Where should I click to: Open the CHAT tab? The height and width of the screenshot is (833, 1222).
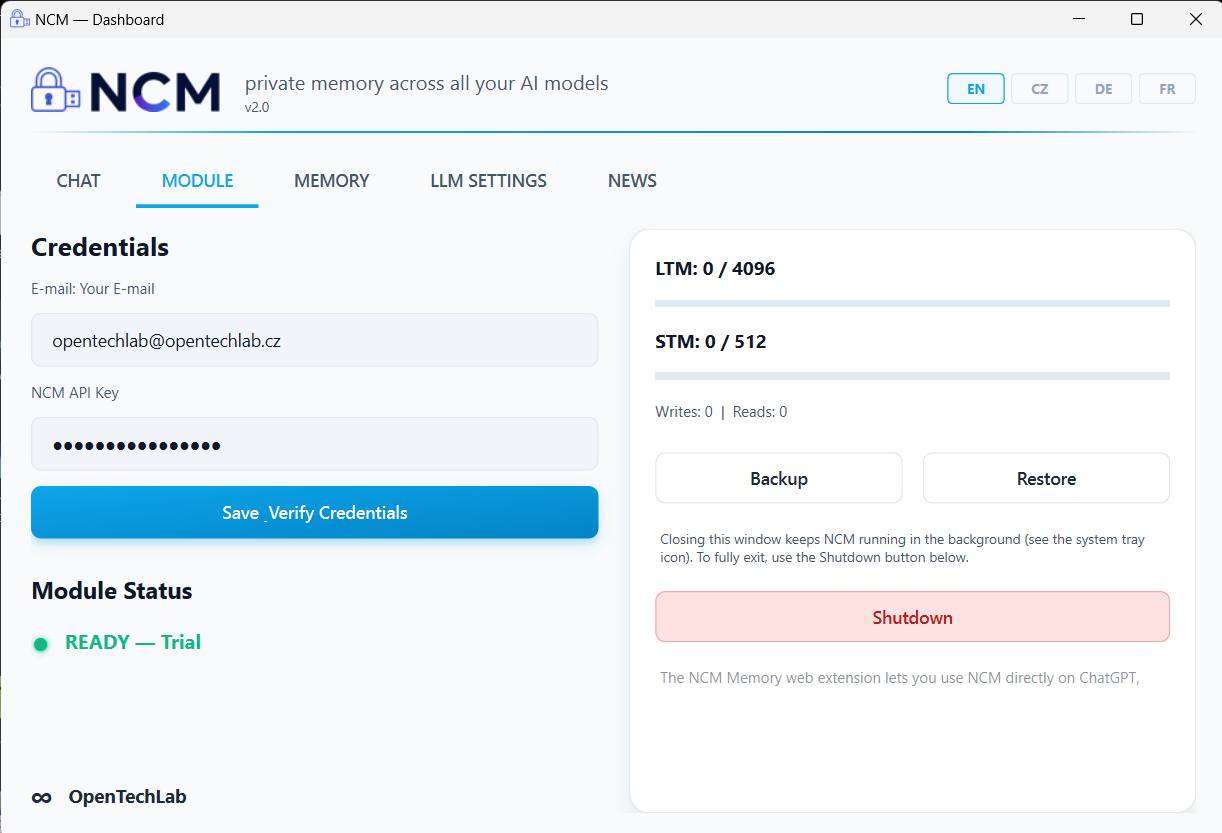(79, 181)
